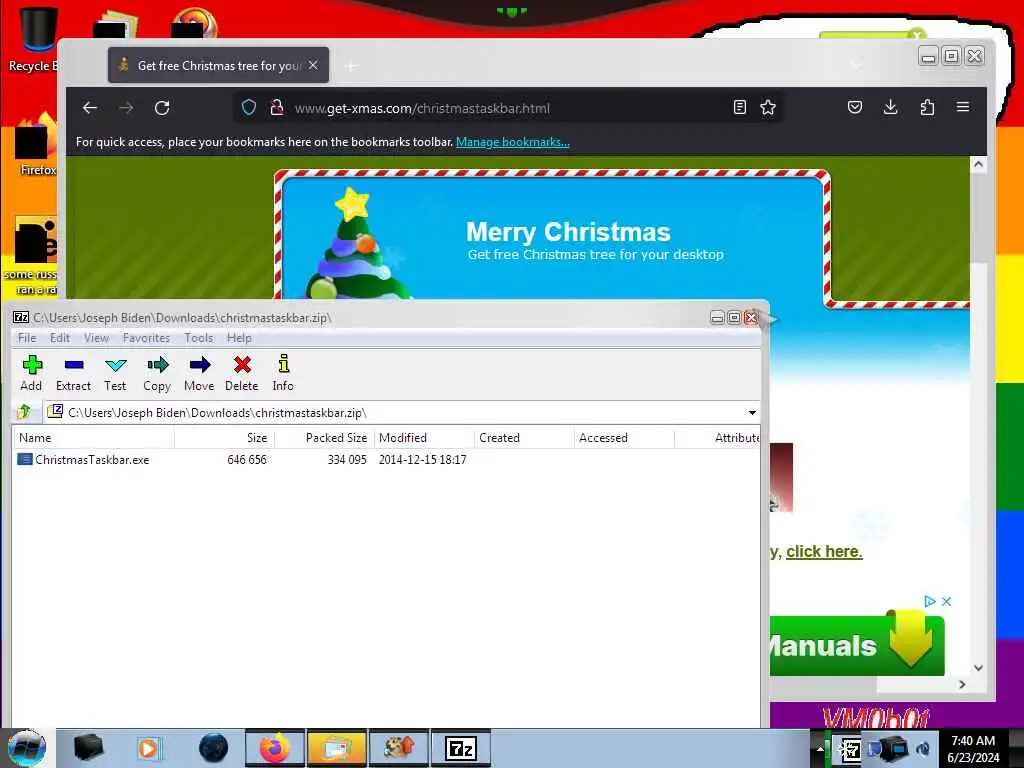Sort by the Modified column header
The image size is (1024, 768).
point(424,438)
